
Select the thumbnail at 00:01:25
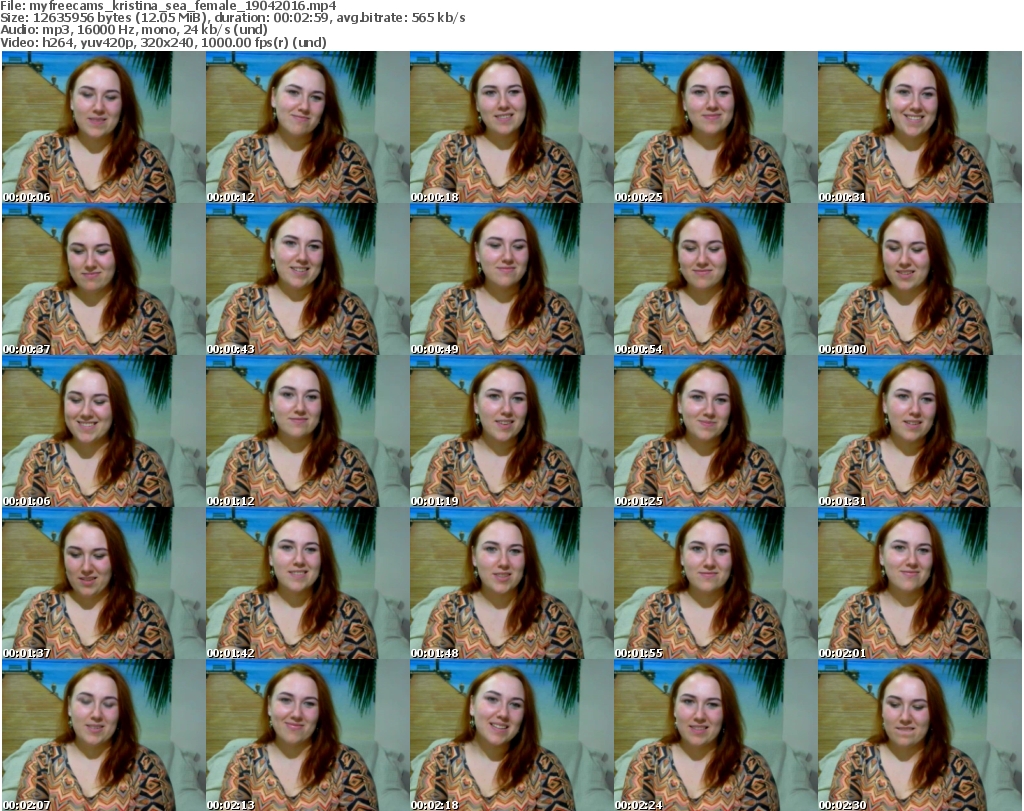click(x=715, y=431)
